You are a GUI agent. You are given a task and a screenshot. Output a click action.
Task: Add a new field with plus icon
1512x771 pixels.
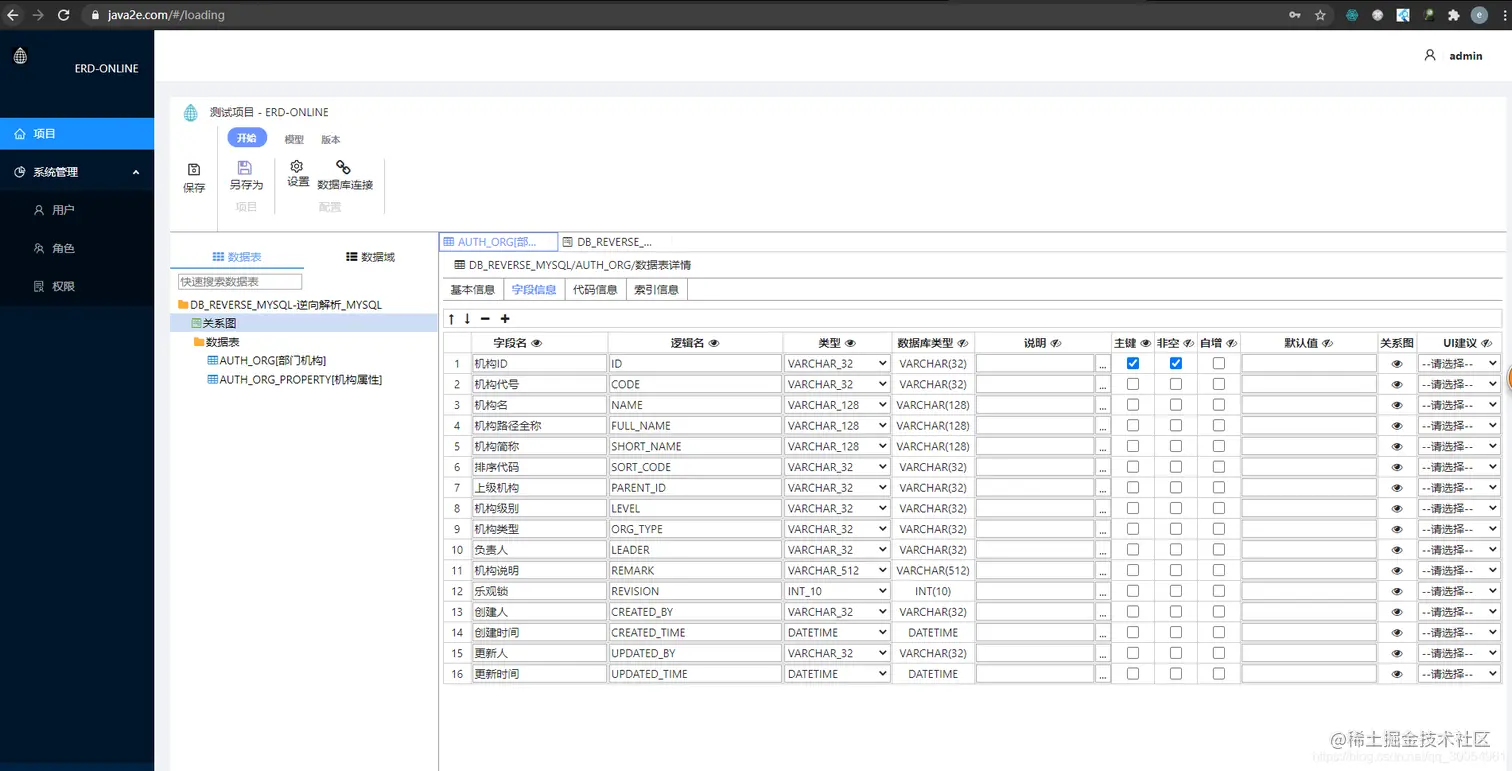tap(505, 319)
